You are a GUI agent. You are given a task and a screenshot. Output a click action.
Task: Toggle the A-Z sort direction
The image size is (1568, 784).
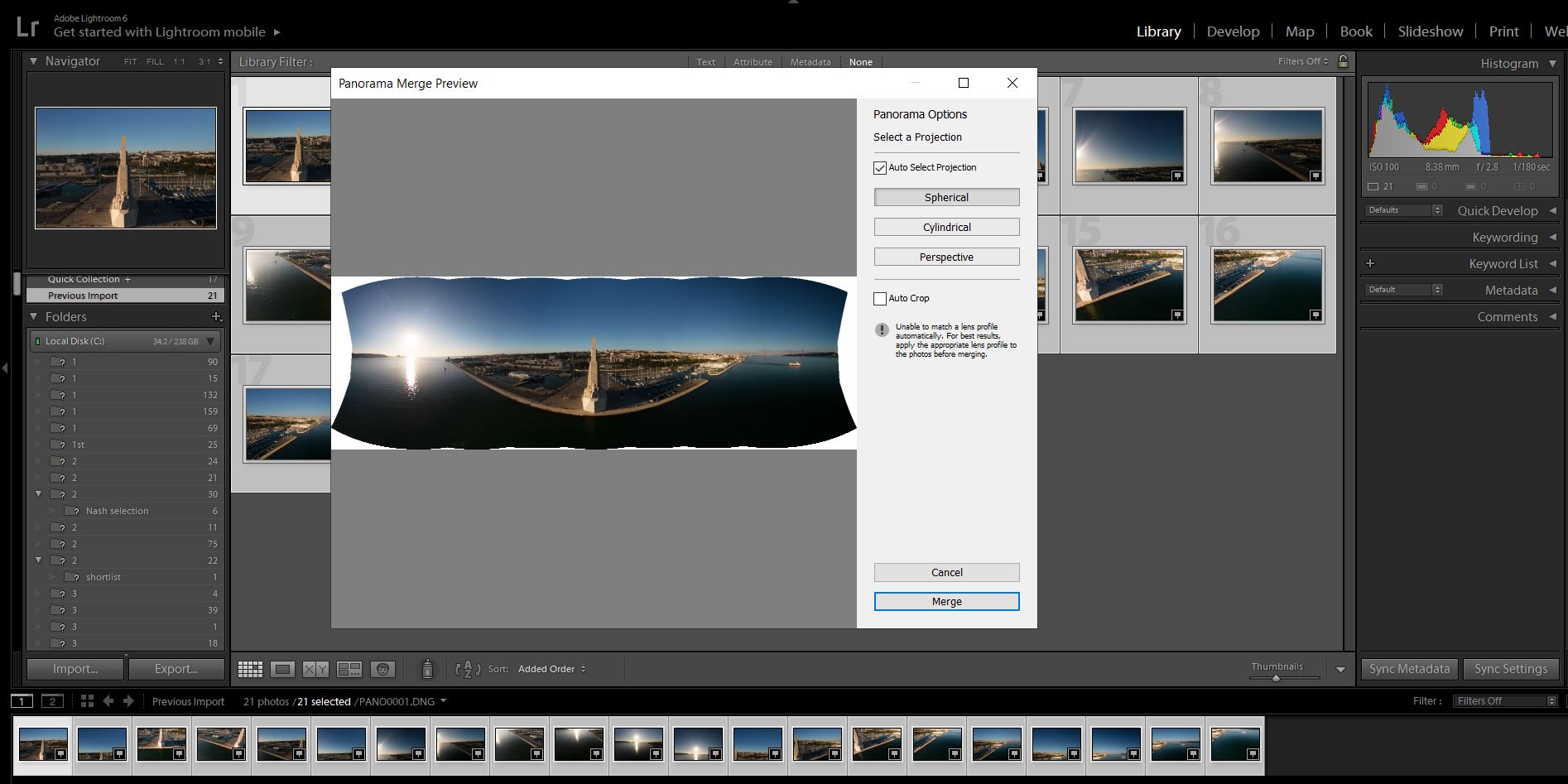click(467, 669)
